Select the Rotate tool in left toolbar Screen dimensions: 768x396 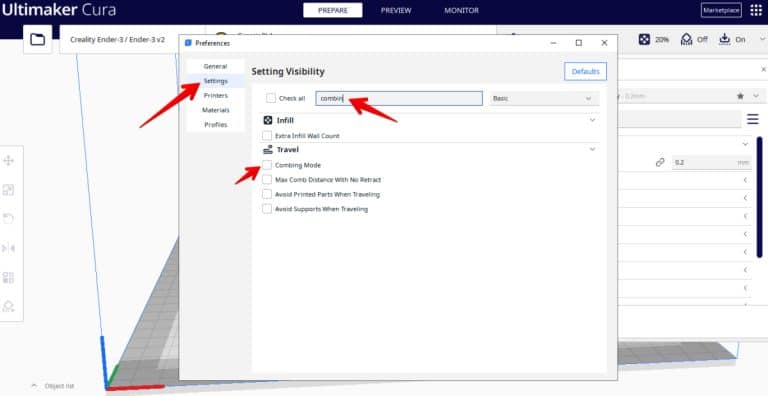(8, 219)
